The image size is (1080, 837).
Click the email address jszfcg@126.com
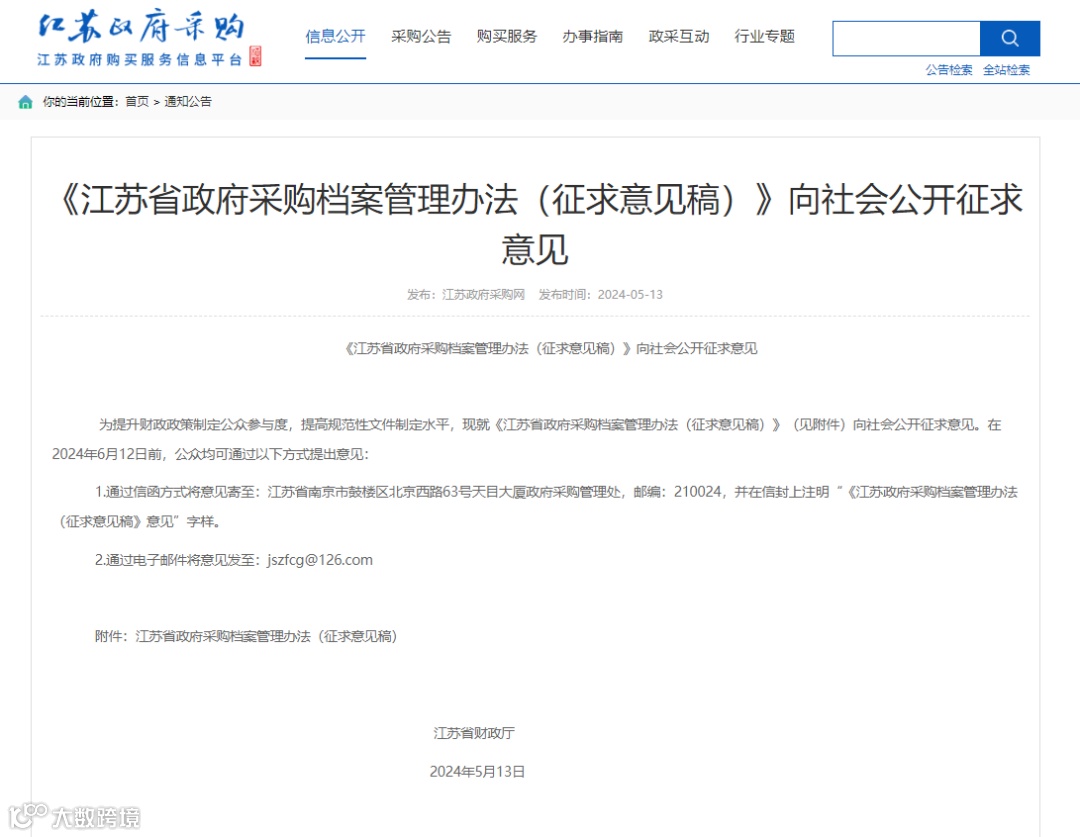click(x=320, y=560)
